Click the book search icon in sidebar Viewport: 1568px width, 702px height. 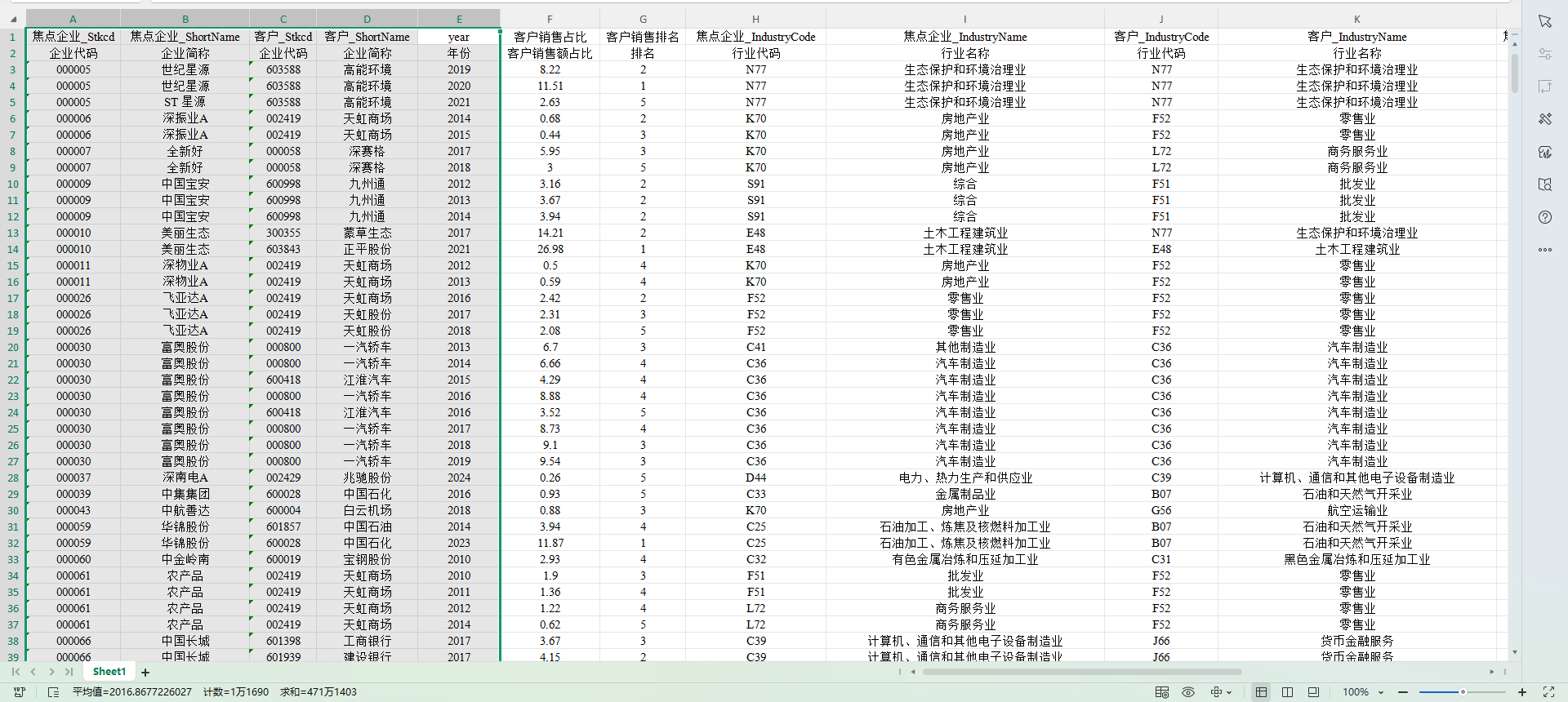(x=1544, y=184)
